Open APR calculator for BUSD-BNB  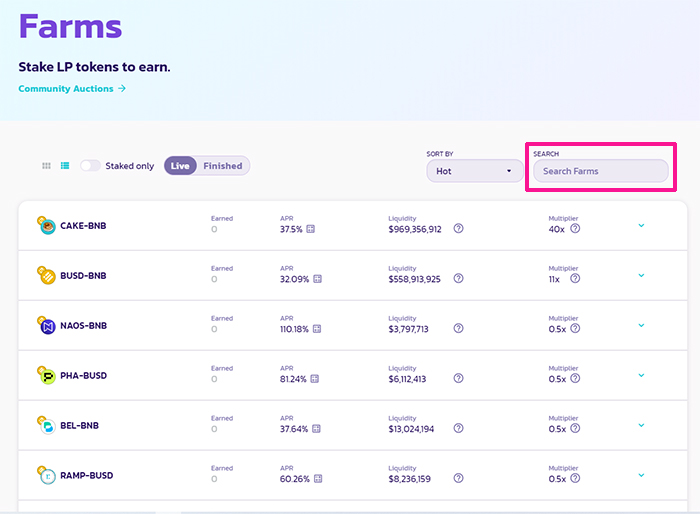pos(317,279)
